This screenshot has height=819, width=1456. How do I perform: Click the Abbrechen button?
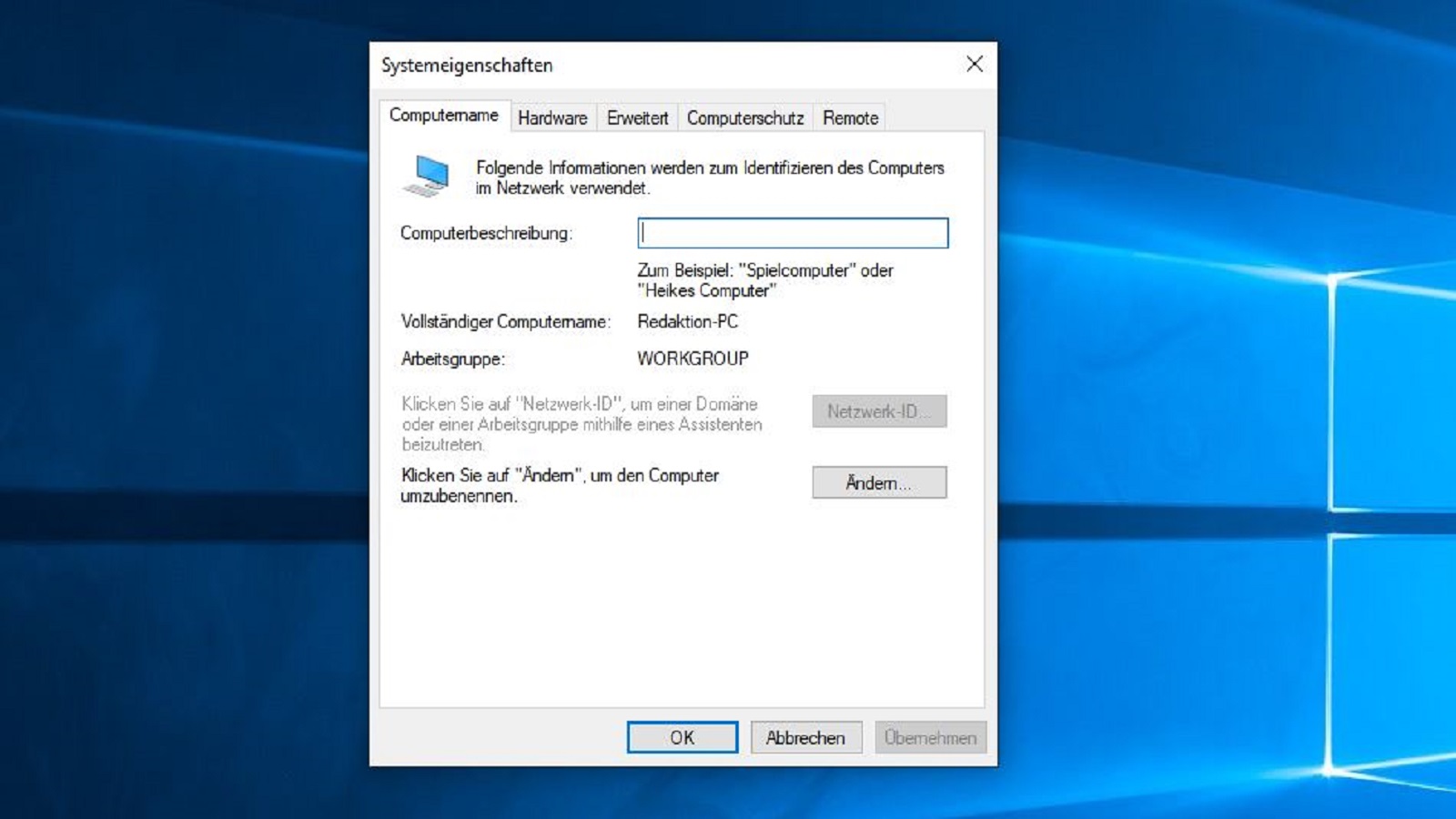[805, 737]
